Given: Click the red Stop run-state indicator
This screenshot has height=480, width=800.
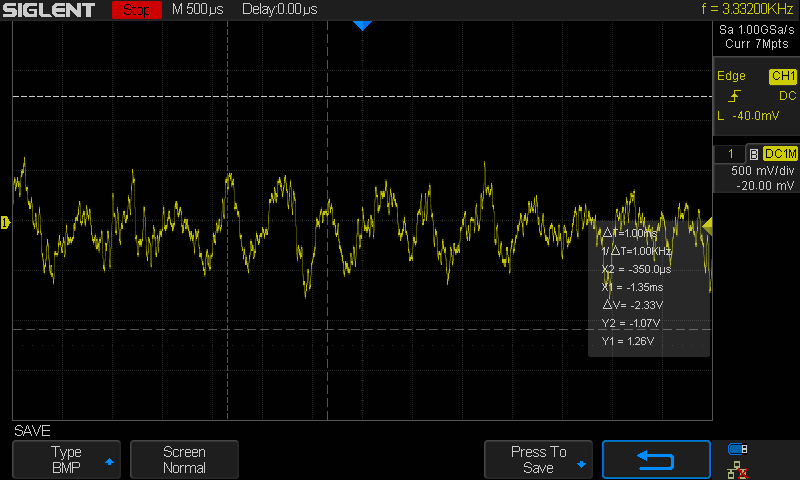Looking at the screenshot, I should 137,10.
